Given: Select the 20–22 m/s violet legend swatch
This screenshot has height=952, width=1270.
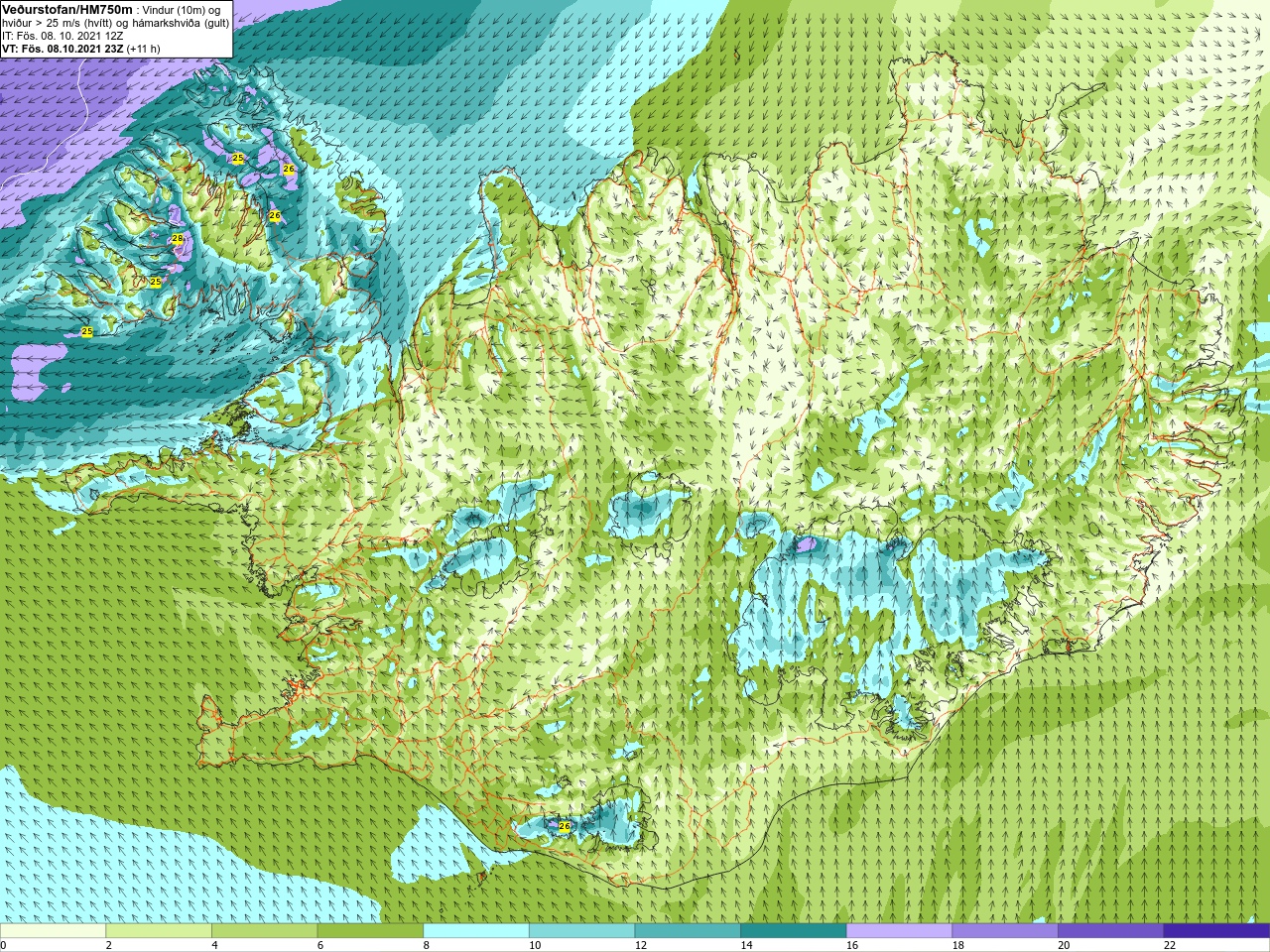Looking at the screenshot, I should 1111,931.
